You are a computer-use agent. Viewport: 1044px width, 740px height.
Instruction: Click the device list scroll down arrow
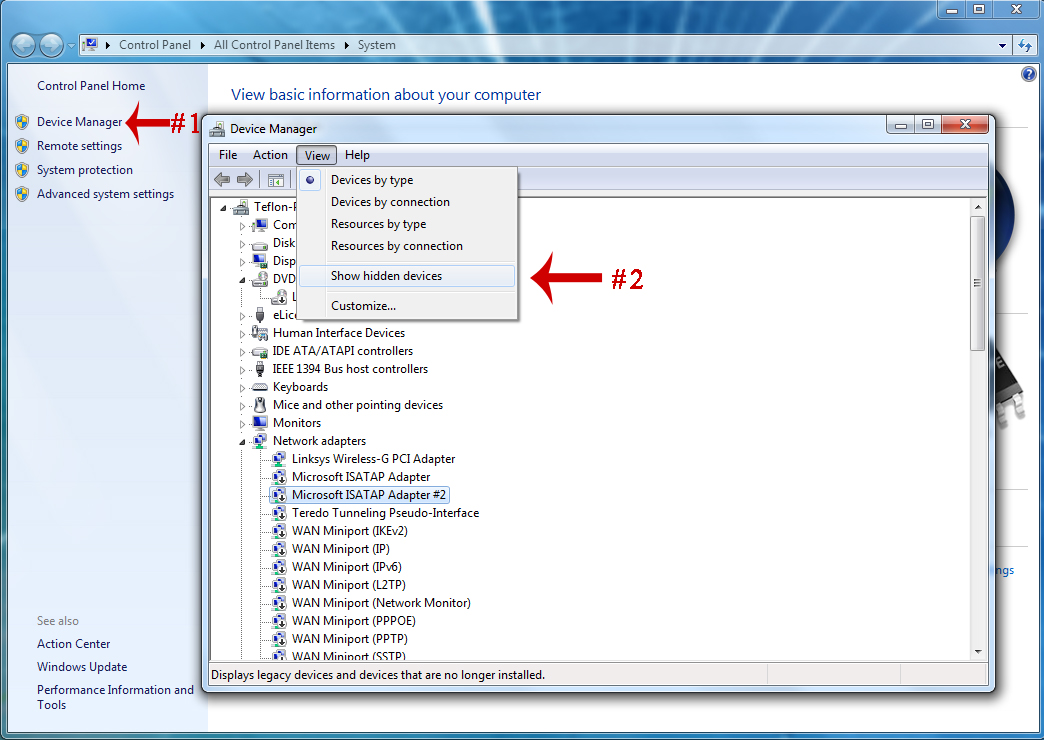tap(977, 651)
